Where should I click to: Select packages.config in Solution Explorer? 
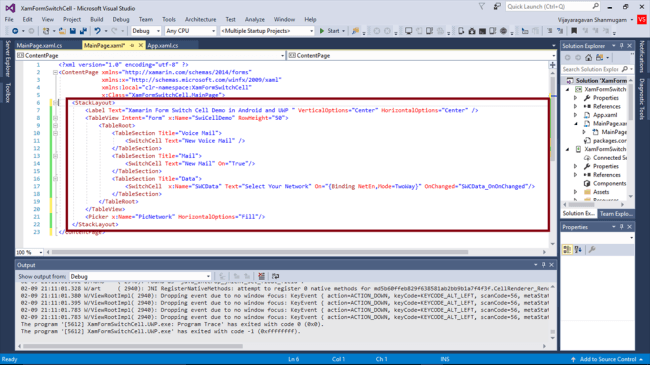[606, 141]
